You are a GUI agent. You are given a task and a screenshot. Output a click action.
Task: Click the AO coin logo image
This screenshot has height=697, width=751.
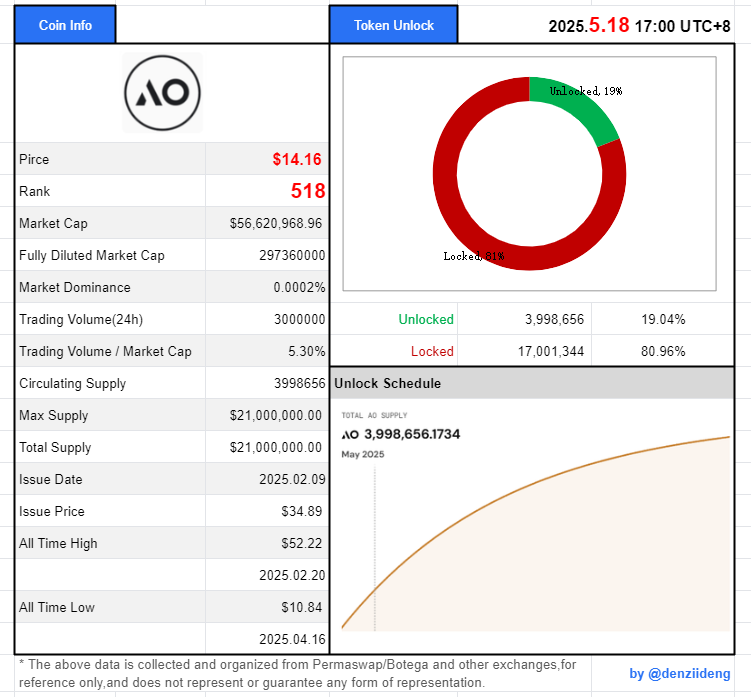click(162, 93)
